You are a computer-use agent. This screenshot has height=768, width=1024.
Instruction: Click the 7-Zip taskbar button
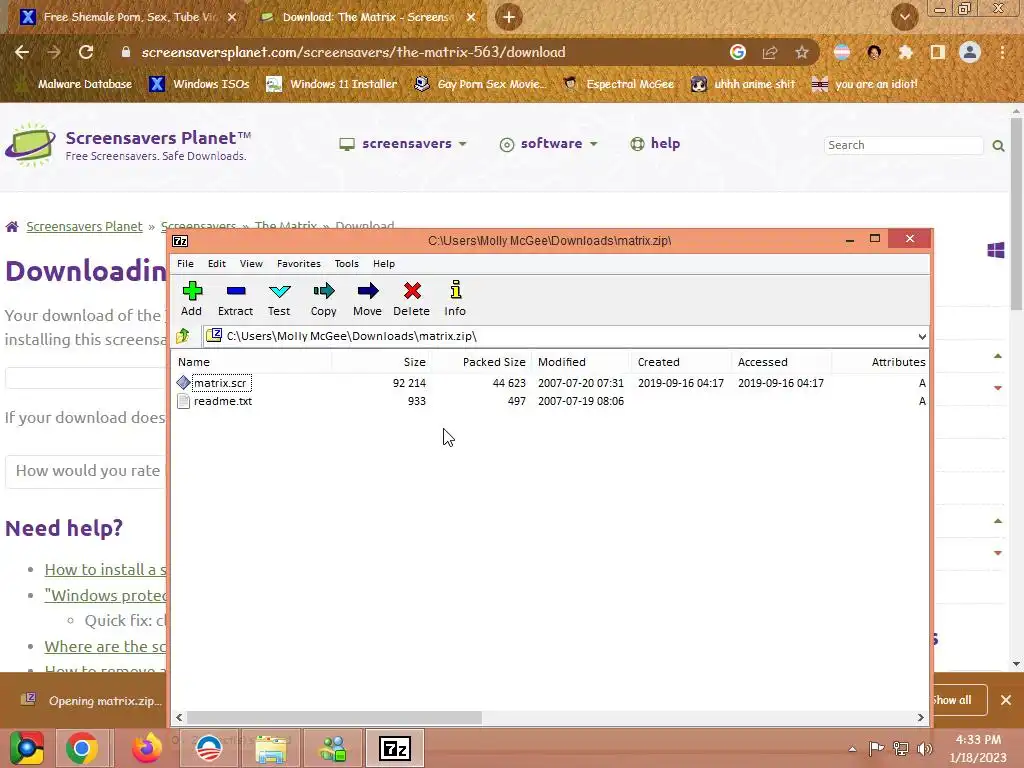(x=394, y=748)
